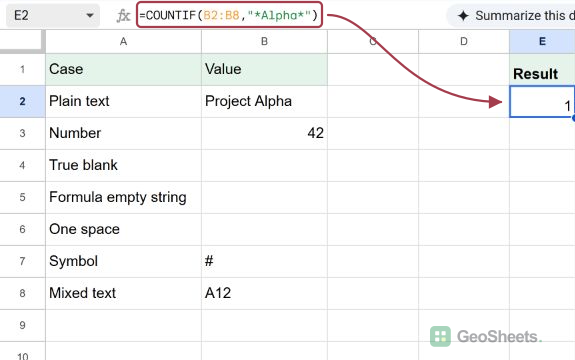Image resolution: width=575 pixels, height=360 pixels.
Task: Click cell containing 'Mixed text'
Action: tap(123, 293)
